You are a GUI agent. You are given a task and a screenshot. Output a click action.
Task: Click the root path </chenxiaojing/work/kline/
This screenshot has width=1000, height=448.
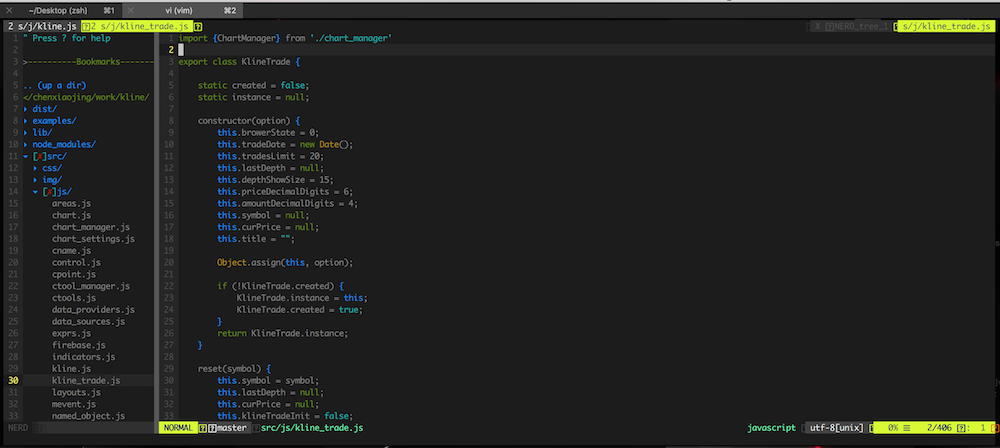tap(86, 97)
